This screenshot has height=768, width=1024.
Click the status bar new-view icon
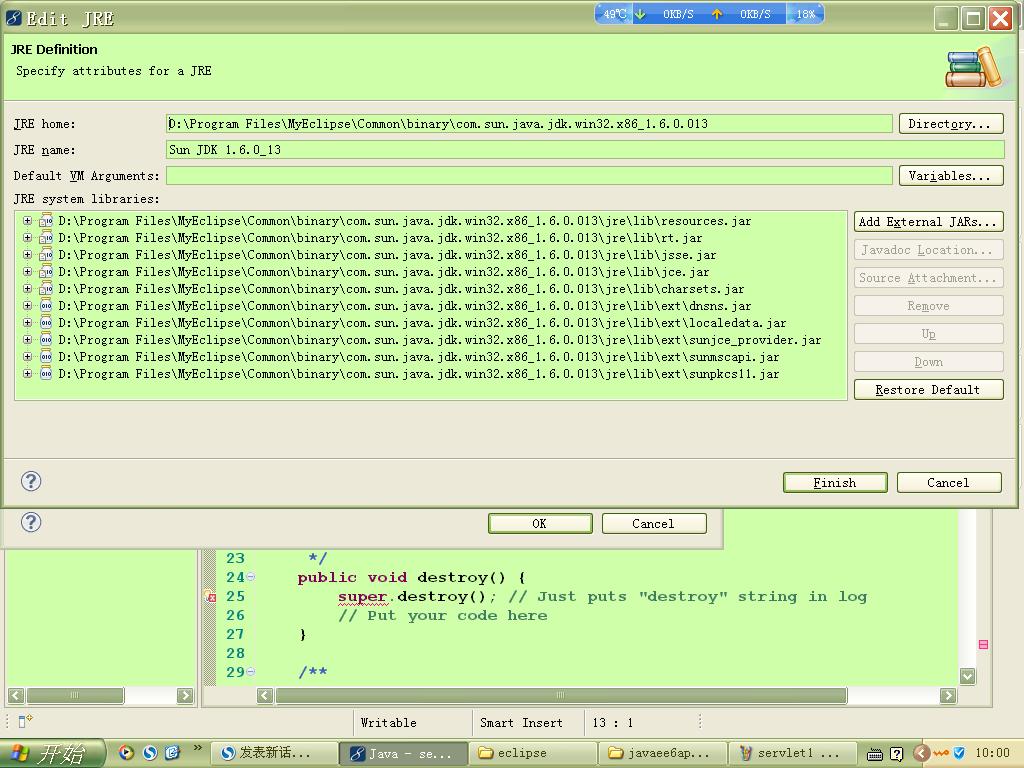[x=25, y=721]
